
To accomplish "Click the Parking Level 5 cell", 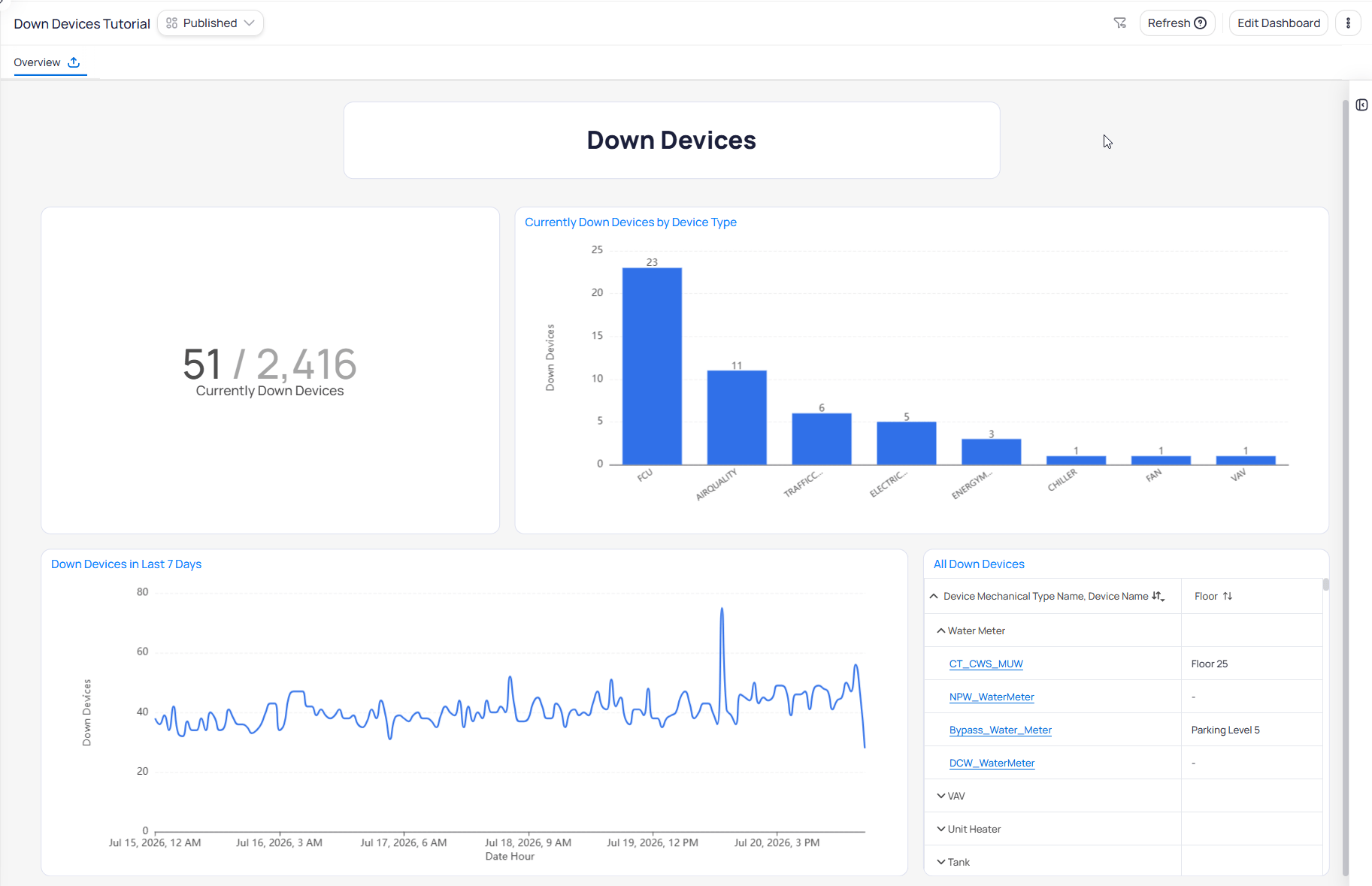I will point(1252,730).
